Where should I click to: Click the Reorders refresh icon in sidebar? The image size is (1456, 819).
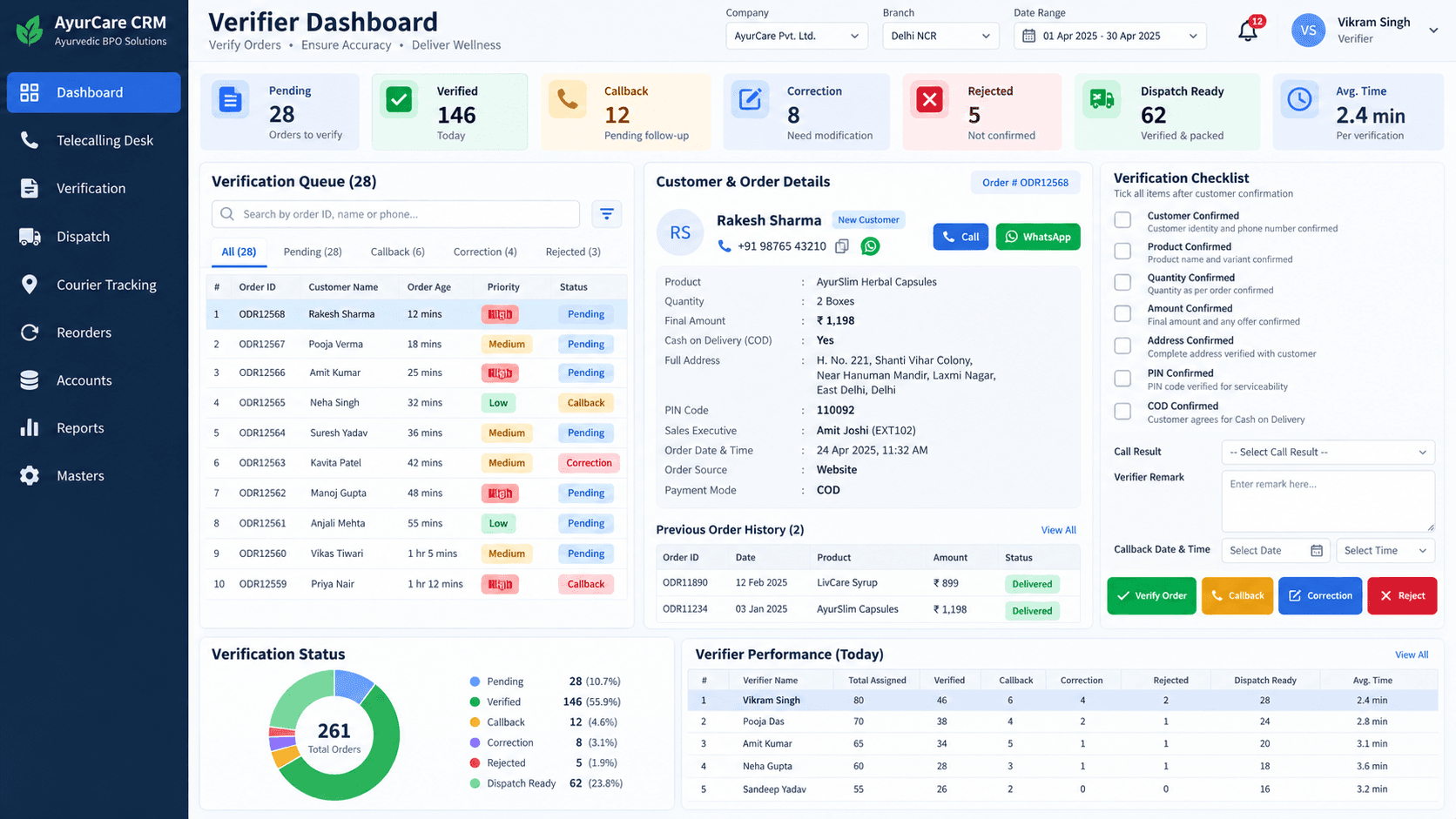[30, 332]
